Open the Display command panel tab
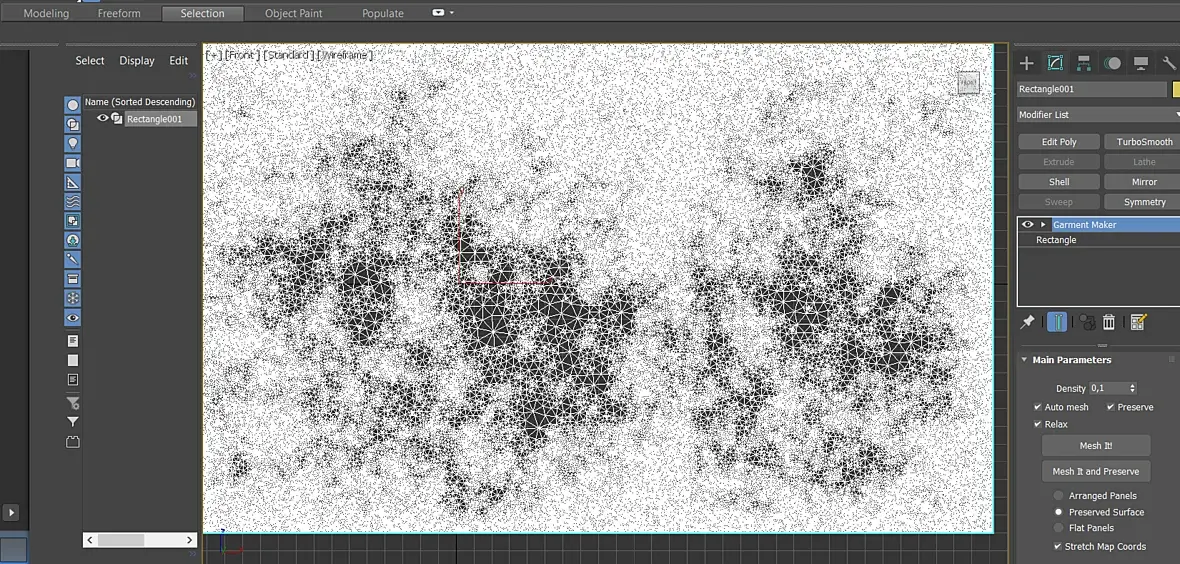This screenshot has width=1180, height=564. tap(1141, 63)
